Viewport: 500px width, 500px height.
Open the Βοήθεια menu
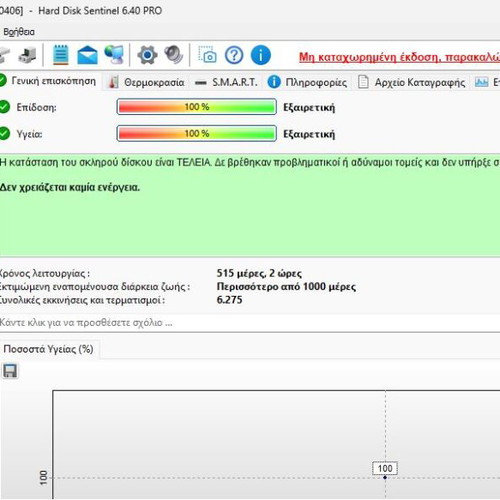[19, 32]
